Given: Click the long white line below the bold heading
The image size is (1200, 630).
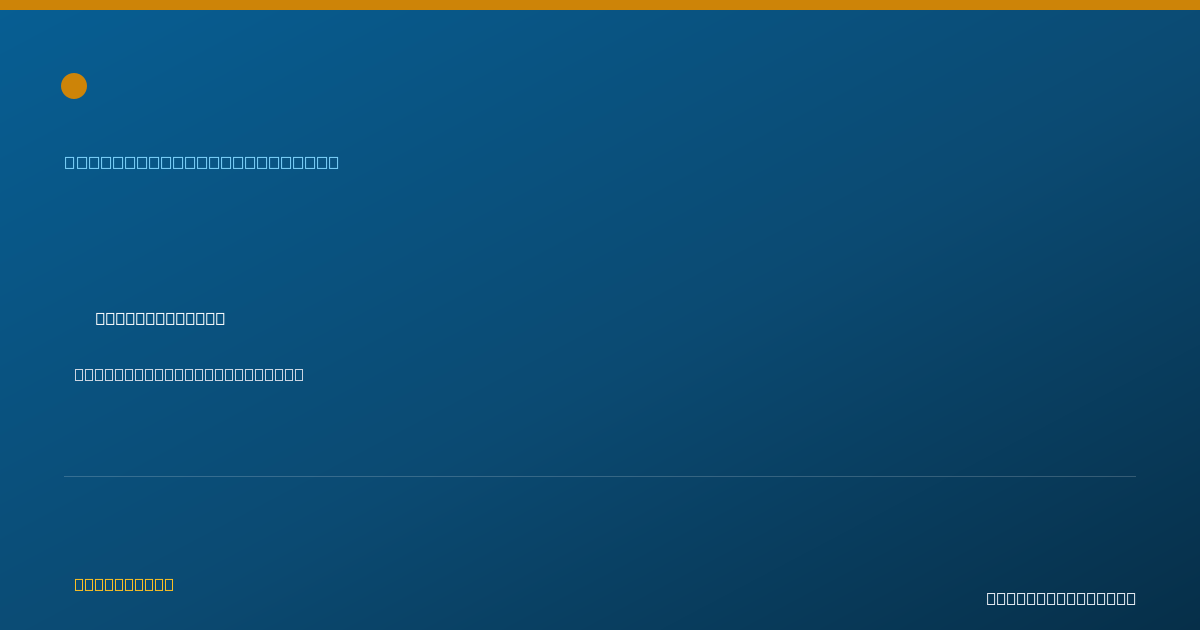Looking at the screenshot, I should (189, 374).
